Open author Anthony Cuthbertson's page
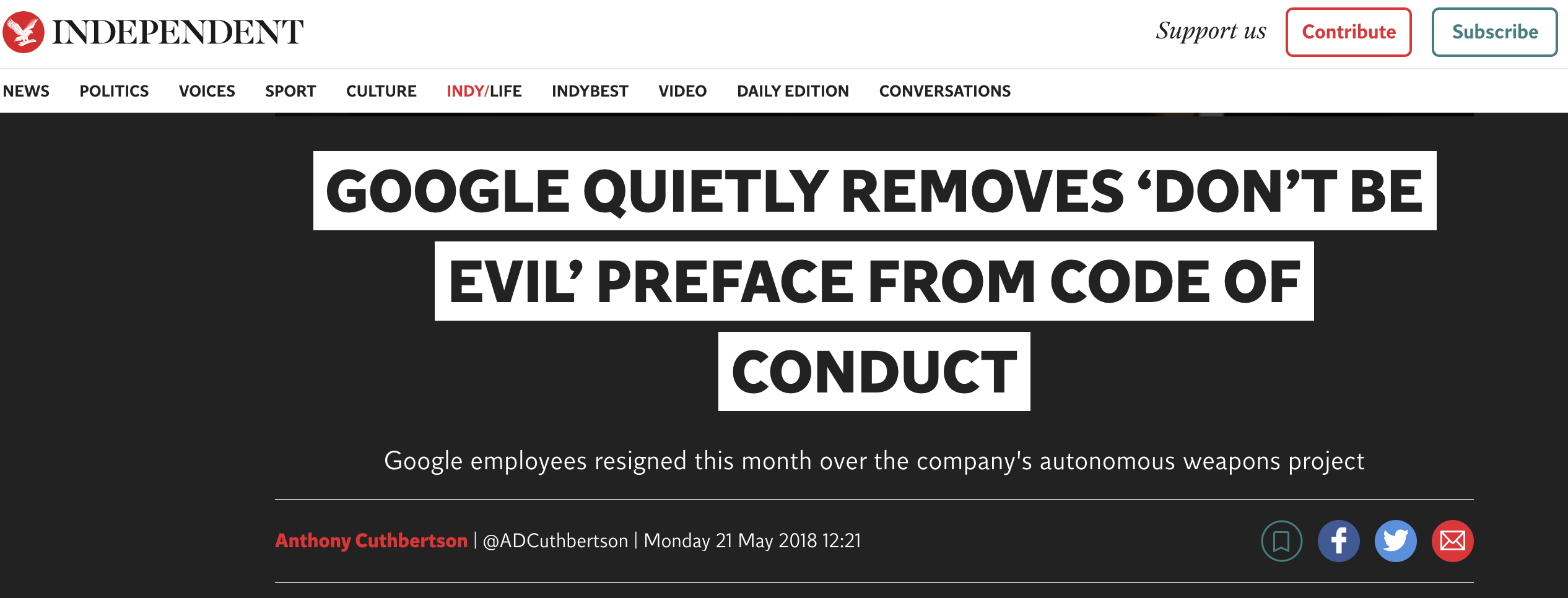The image size is (1568, 598). (x=372, y=540)
